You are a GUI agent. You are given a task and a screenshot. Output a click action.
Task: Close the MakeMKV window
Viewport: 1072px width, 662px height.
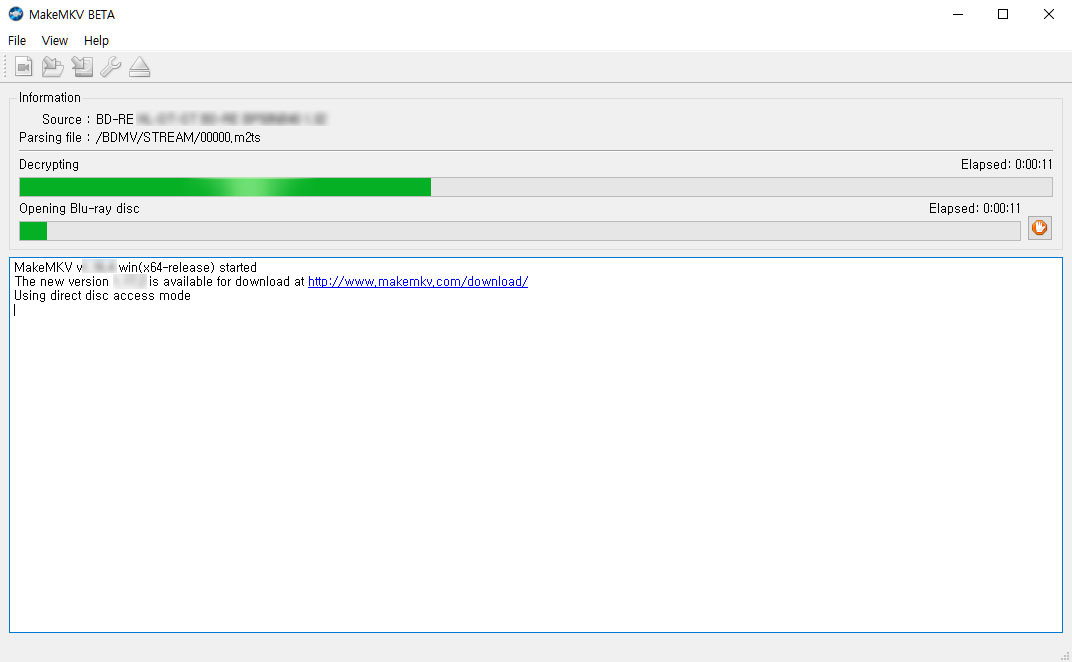coord(1049,14)
